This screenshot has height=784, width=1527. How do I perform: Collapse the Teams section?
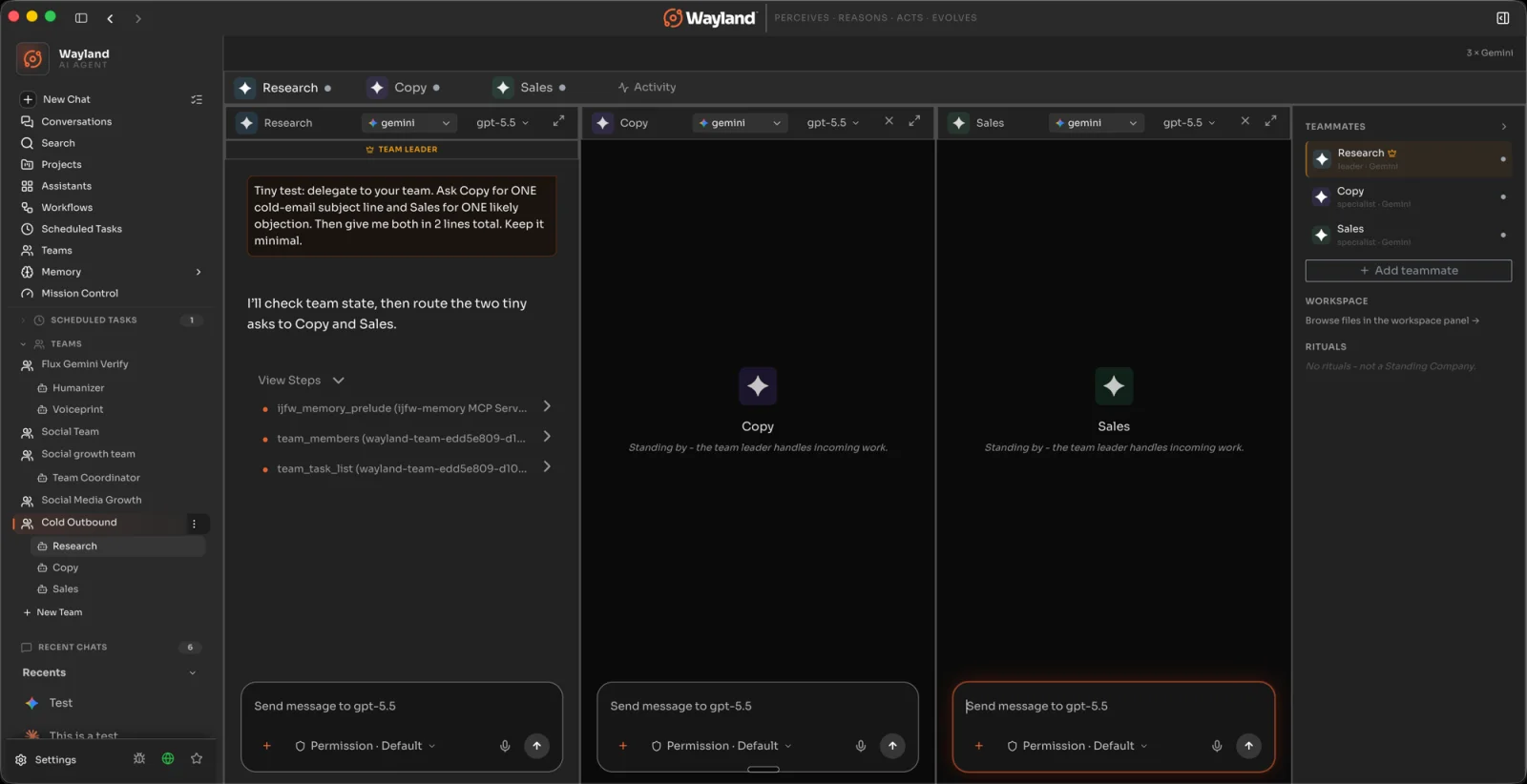click(x=23, y=344)
